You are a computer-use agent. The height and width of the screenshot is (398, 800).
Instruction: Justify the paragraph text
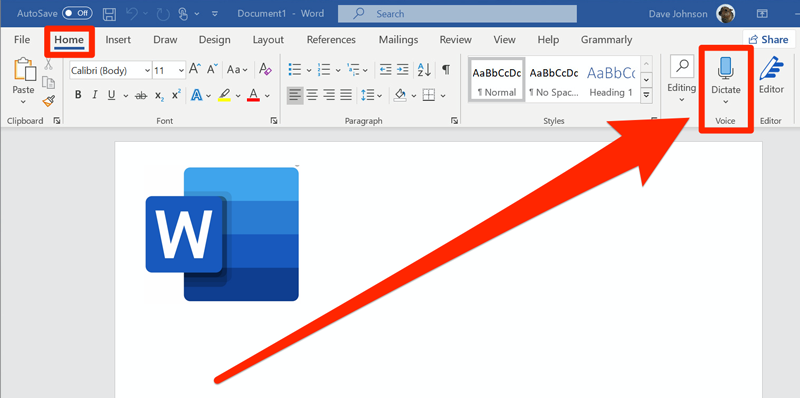point(346,95)
